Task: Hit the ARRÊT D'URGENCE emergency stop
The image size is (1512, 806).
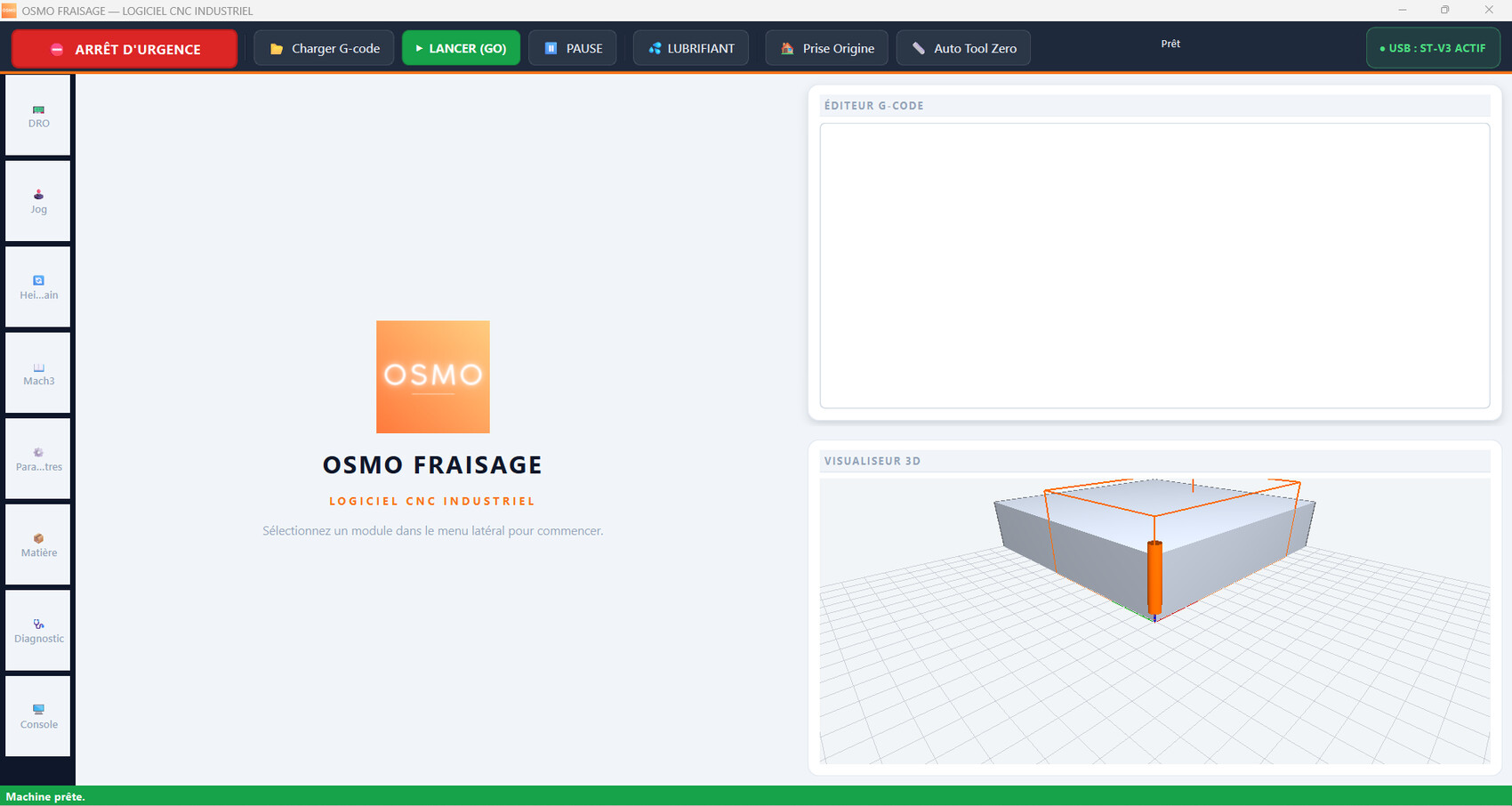Action: coord(125,49)
